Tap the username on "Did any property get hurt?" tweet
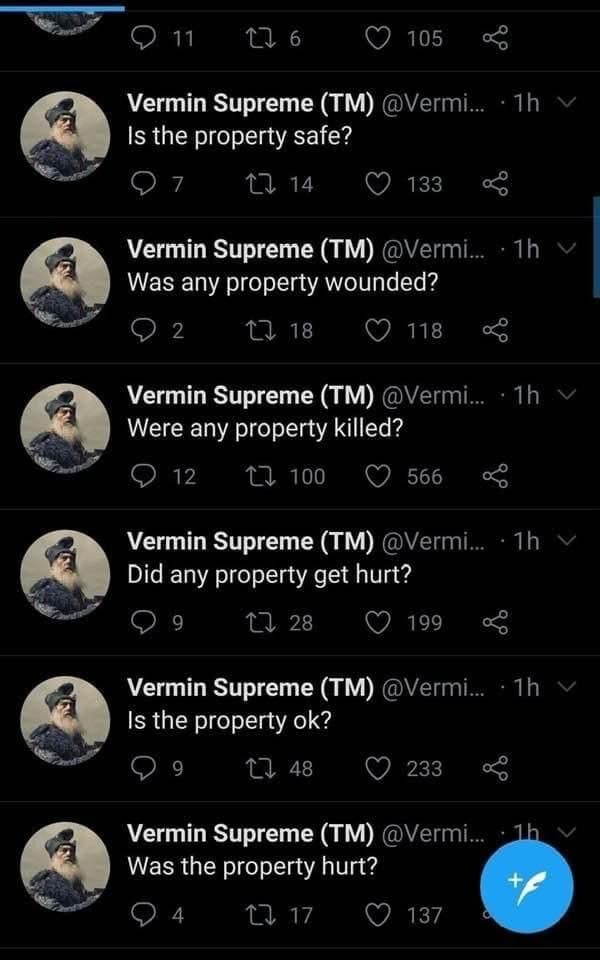The width and height of the screenshot is (600, 960). tap(250, 541)
